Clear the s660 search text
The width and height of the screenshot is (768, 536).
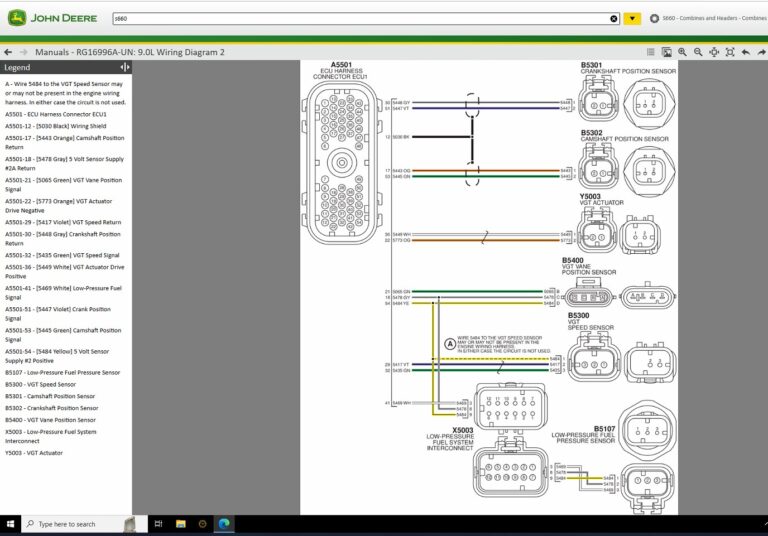(614, 18)
